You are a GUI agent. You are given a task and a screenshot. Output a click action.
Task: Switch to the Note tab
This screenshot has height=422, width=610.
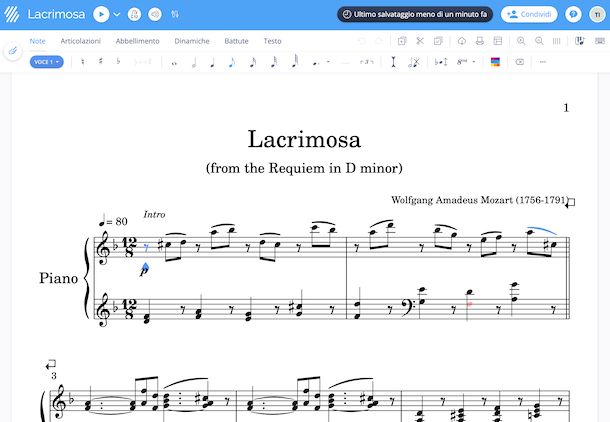[x=37, y=41]
